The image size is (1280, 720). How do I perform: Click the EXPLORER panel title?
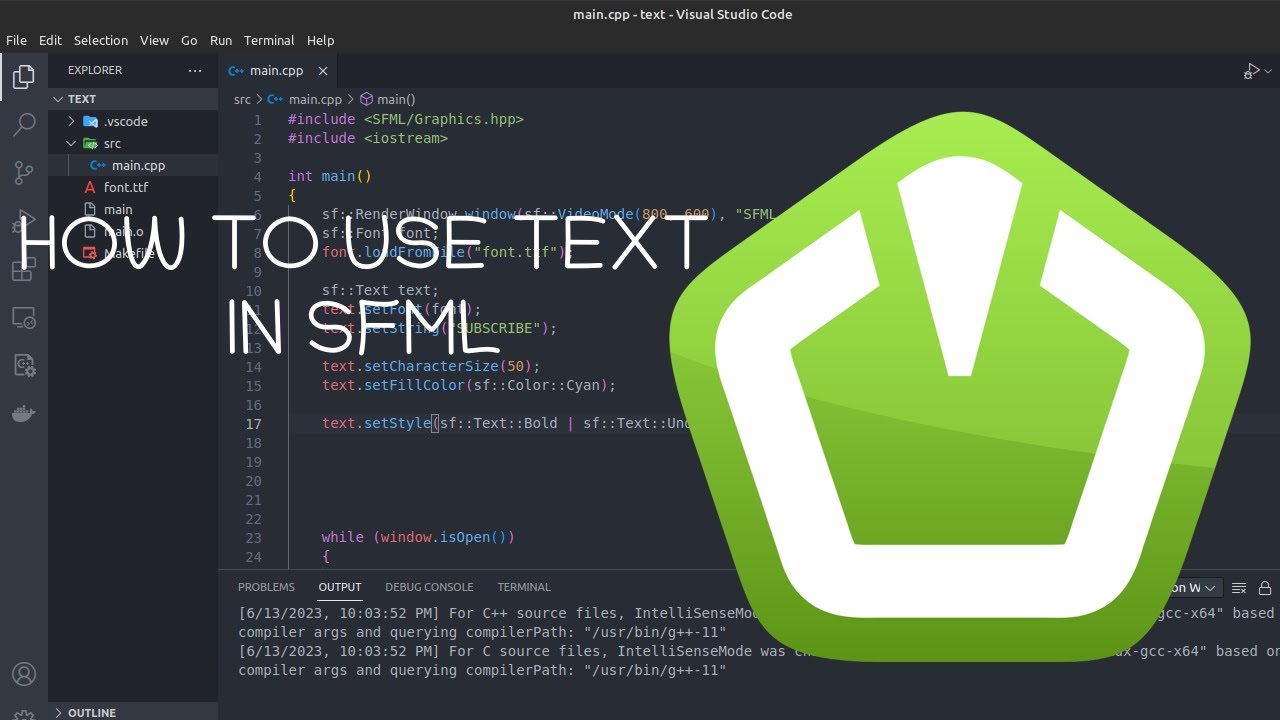pyautogui.click(x=95, y=70)
